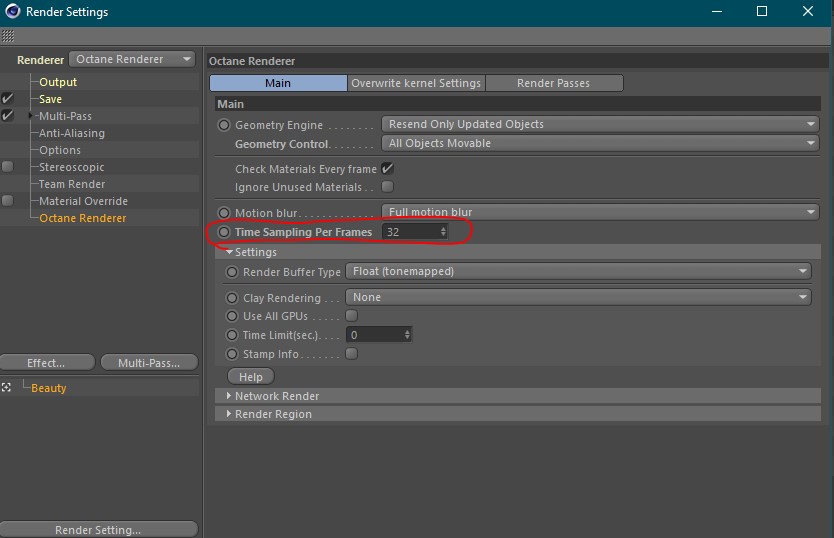The height and width of the screenshot is (538, 834).
Task: Toggle the Time Sampling Per Frames animation dot
Action: point(224,232)
